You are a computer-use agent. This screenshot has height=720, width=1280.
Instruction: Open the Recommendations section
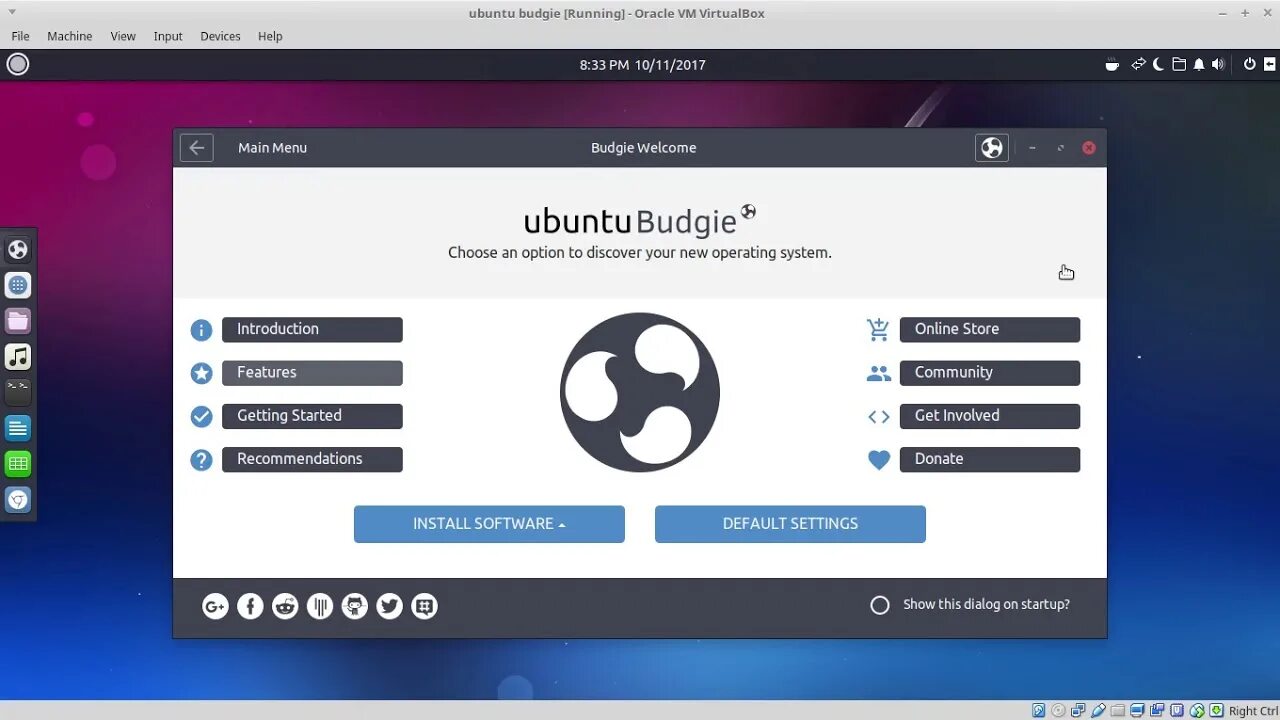(x=312, y=460)
